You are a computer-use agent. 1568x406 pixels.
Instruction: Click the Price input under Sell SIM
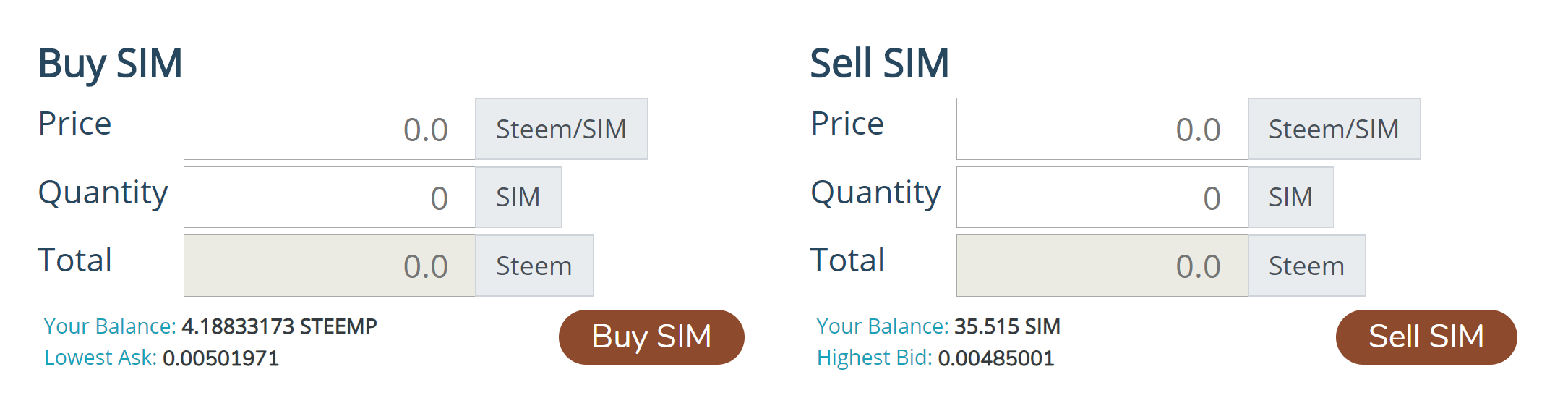(1102, 129)
